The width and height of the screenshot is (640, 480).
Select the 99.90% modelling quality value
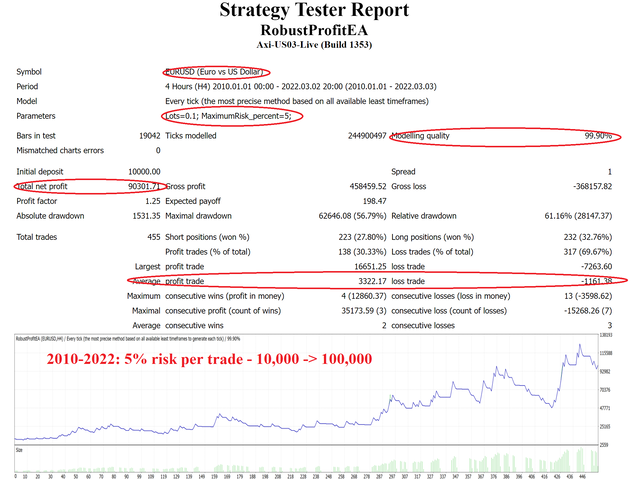(598, 136)
